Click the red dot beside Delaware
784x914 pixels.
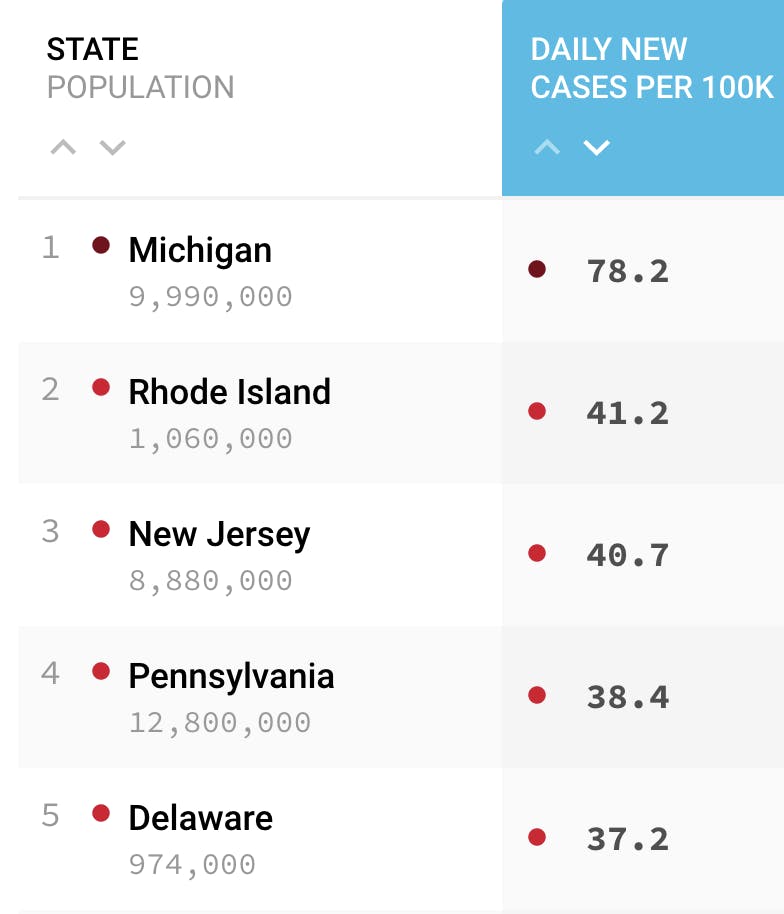click(x=101, y=813)
